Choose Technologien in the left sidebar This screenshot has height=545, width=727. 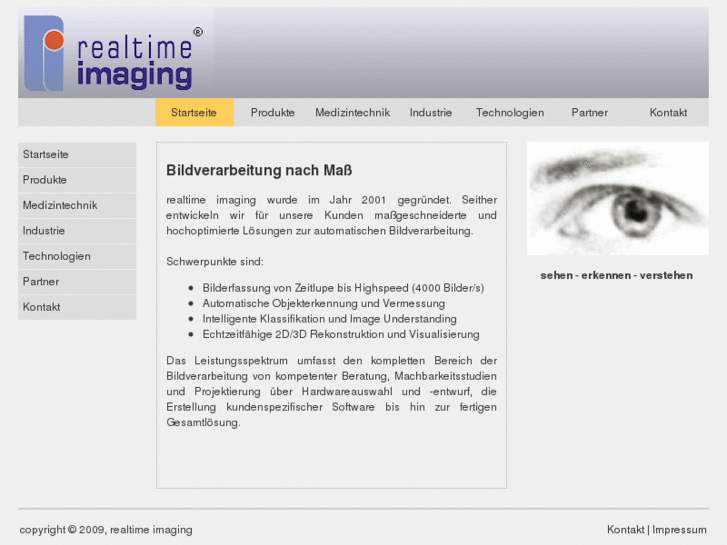click(77, 256)
